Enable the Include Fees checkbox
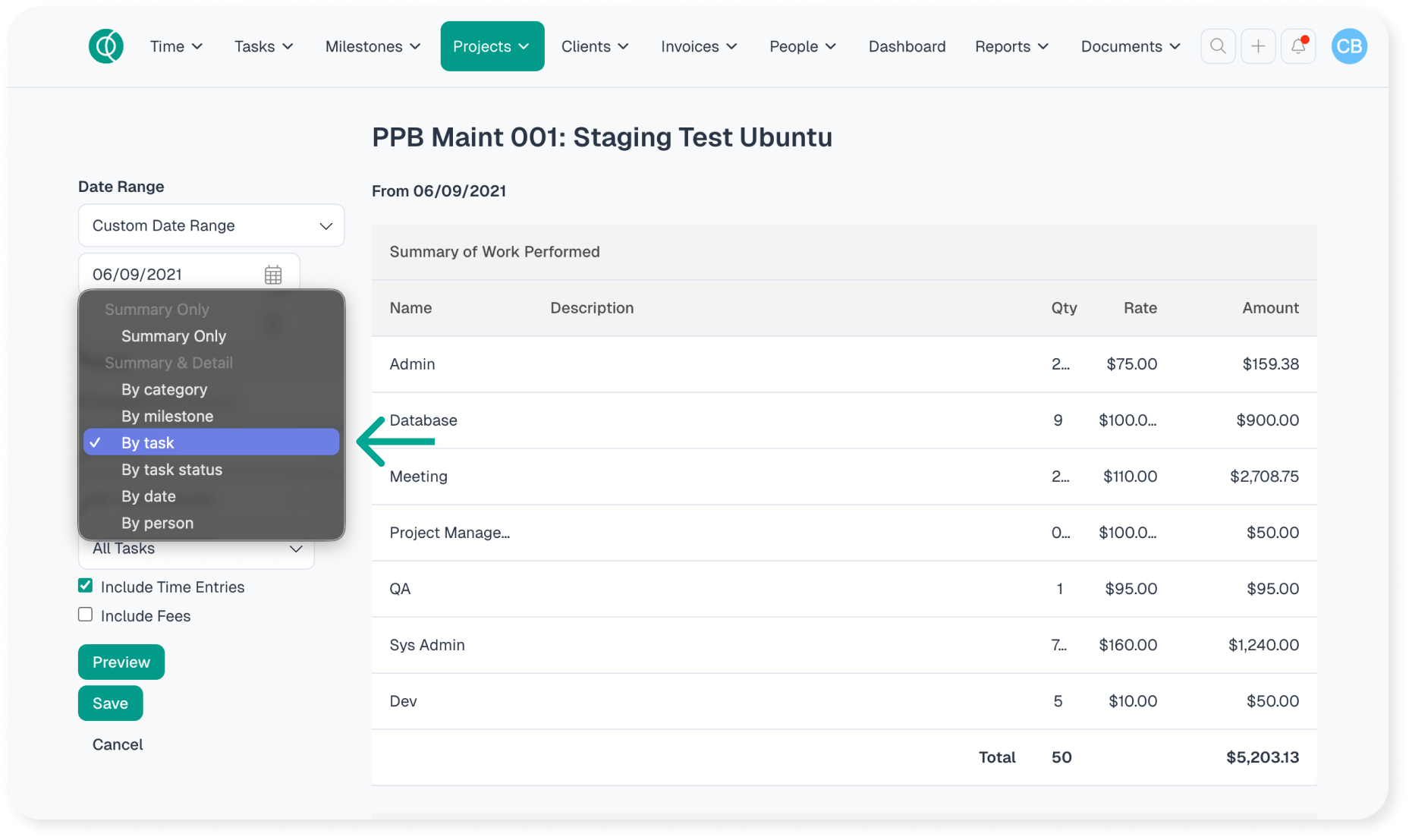The image size is (1409, 840). click(x=86, y=615)
